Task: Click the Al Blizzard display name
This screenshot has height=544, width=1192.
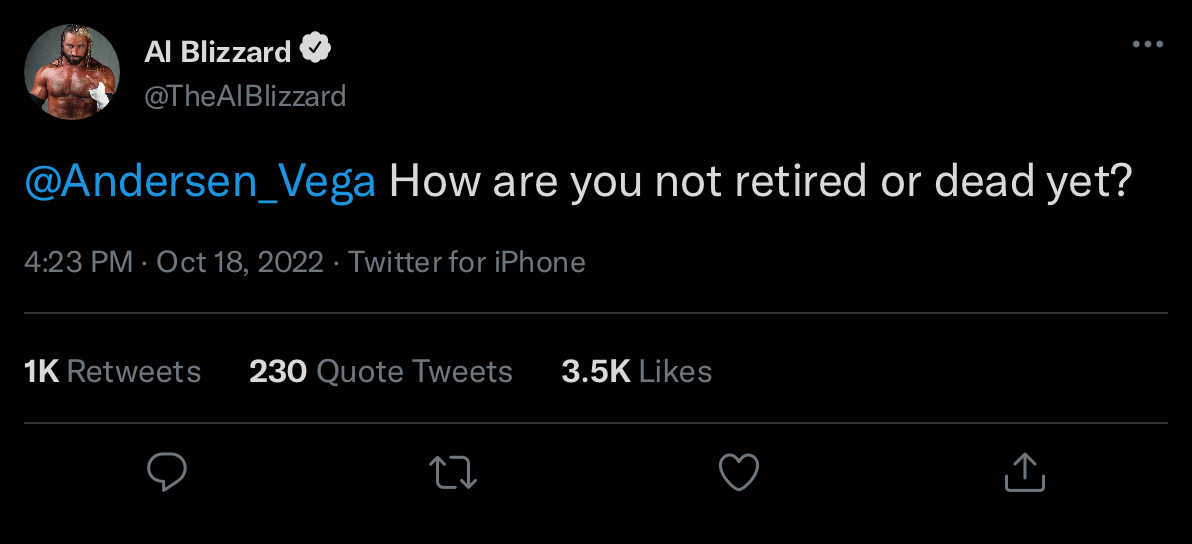Action: (217, 51)
